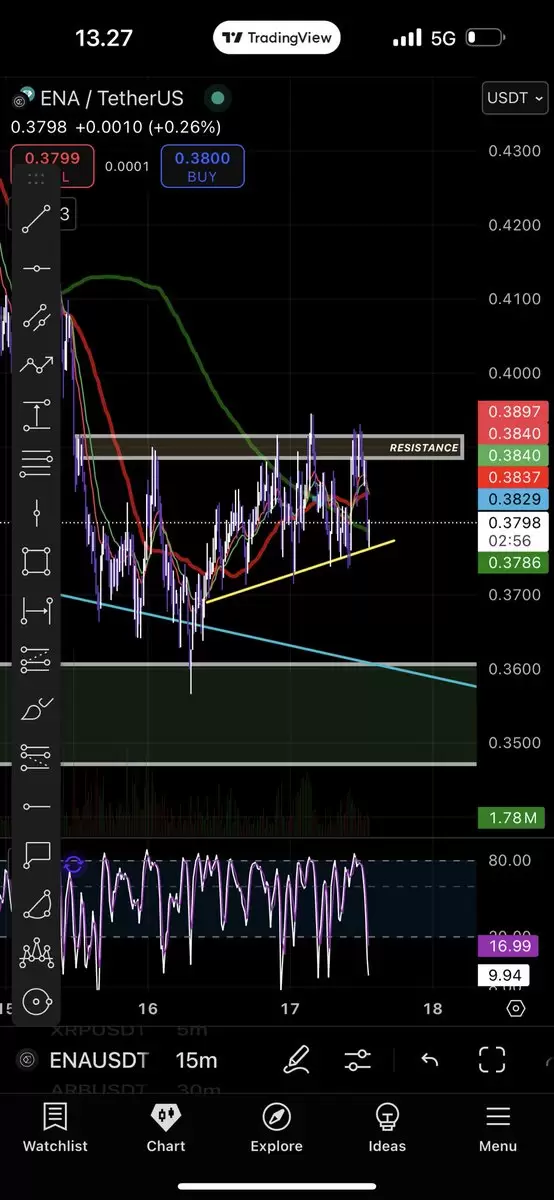The width and height of the screenshot is (554, 1200).
Task: Select the Horizontal Line tool
Action: (x=37, y=269)
